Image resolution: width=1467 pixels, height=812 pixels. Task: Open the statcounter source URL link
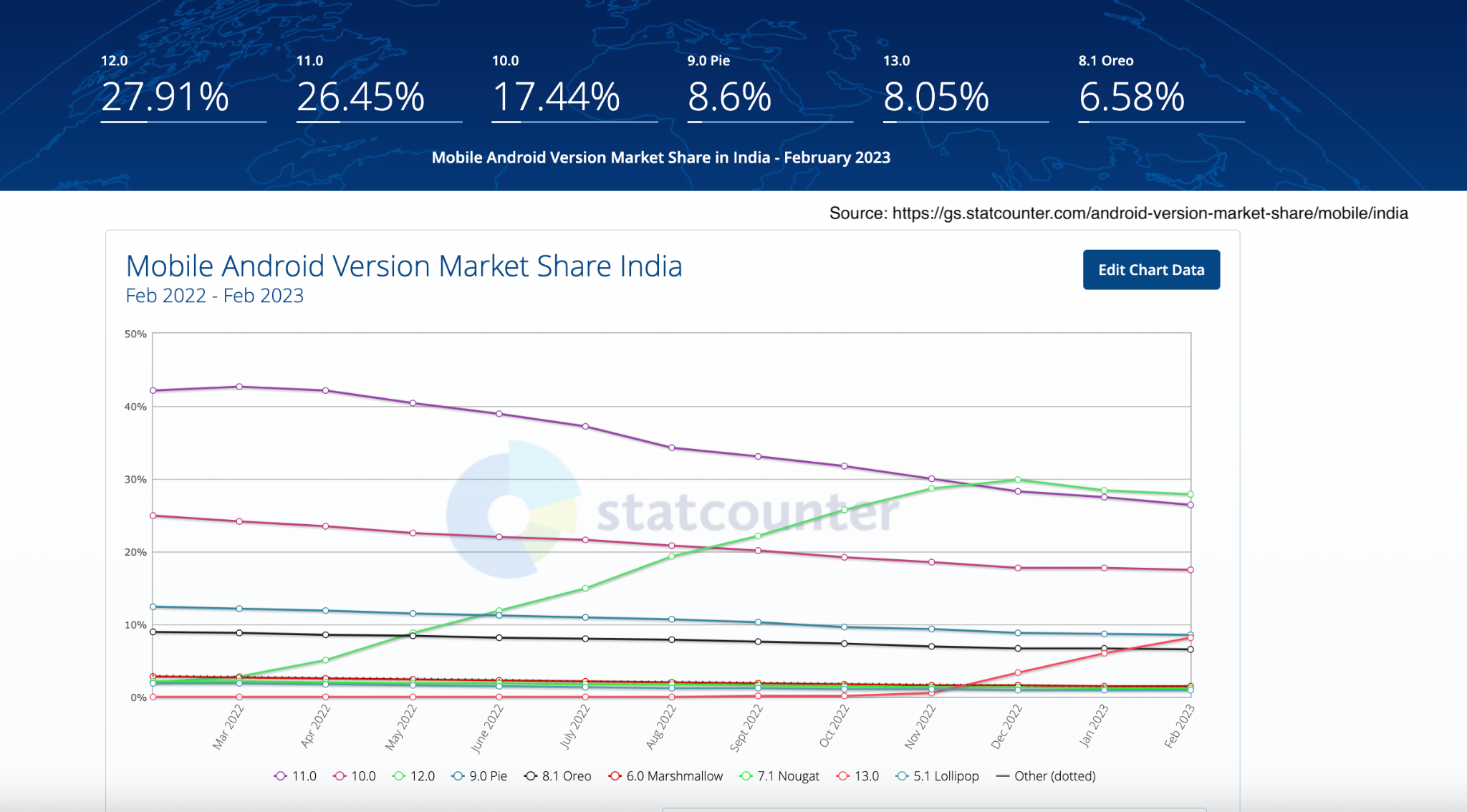[1150, 213]
